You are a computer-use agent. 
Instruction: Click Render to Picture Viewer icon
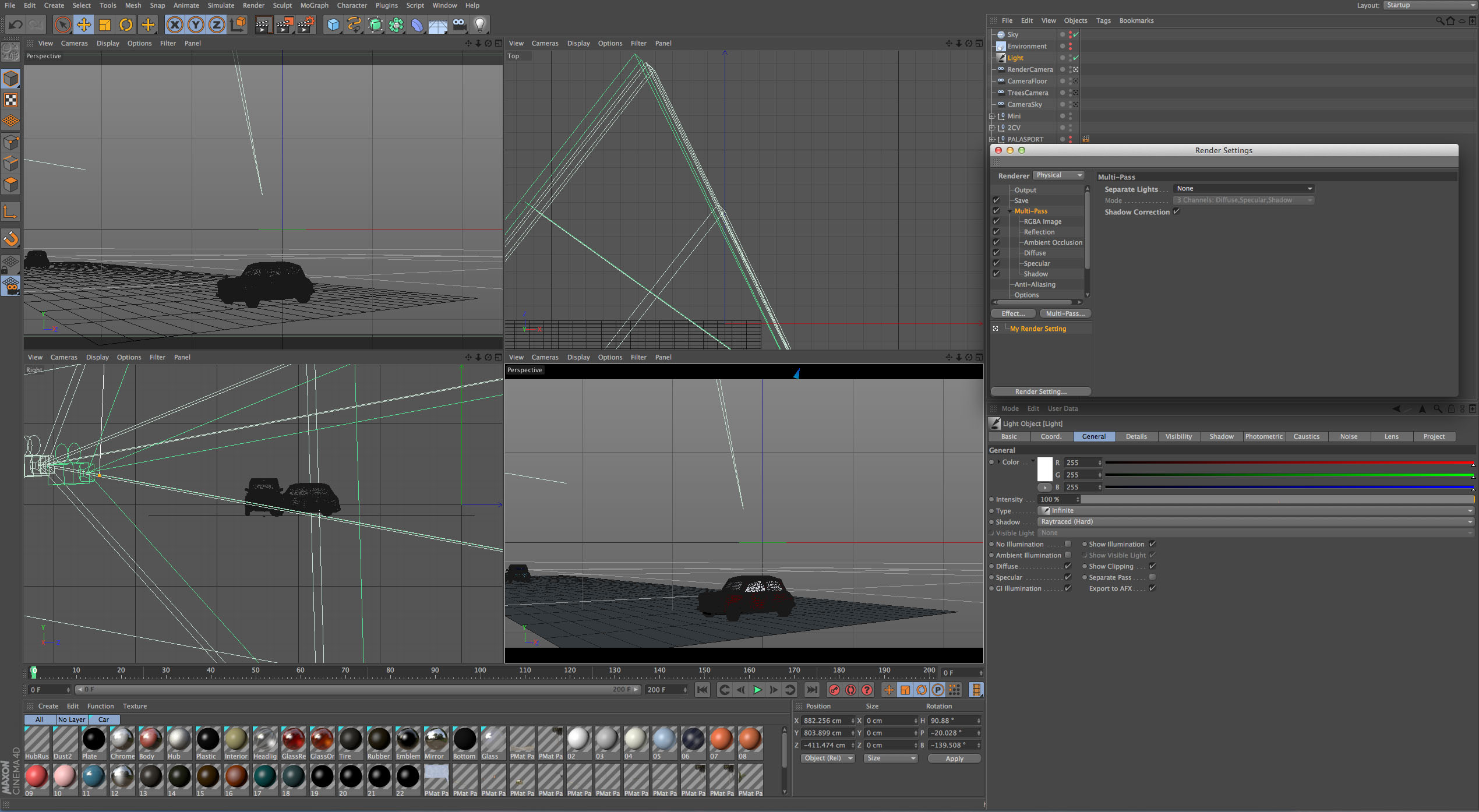coord(284,24)
